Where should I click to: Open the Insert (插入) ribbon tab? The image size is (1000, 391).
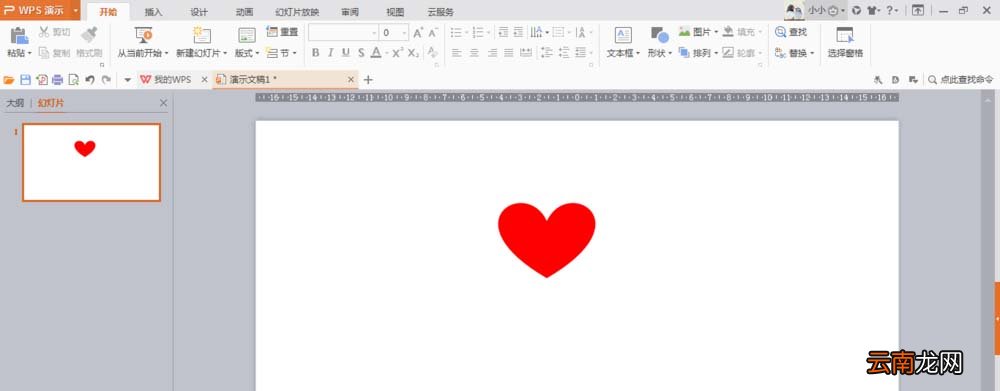click(x=154, y=12)
